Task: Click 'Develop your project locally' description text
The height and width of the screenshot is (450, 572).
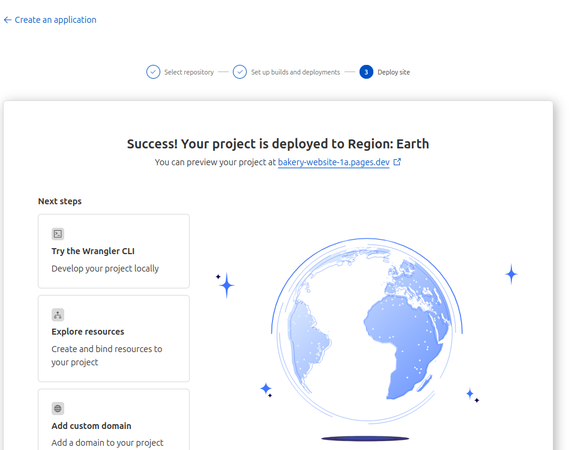Action: pyautogui.click(x=105, y=269)
